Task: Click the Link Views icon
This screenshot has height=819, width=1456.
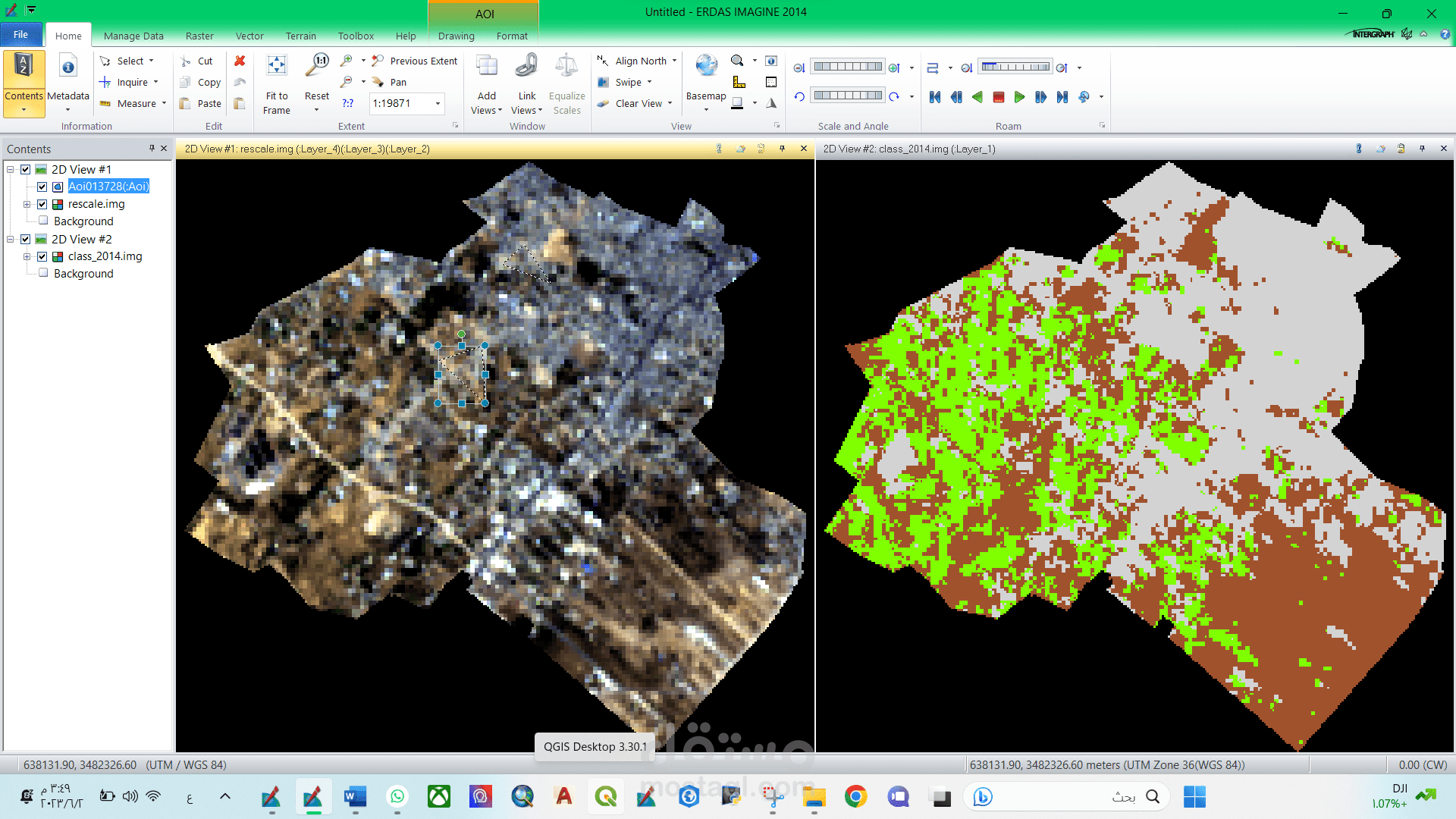Action: tap(526, 66)
